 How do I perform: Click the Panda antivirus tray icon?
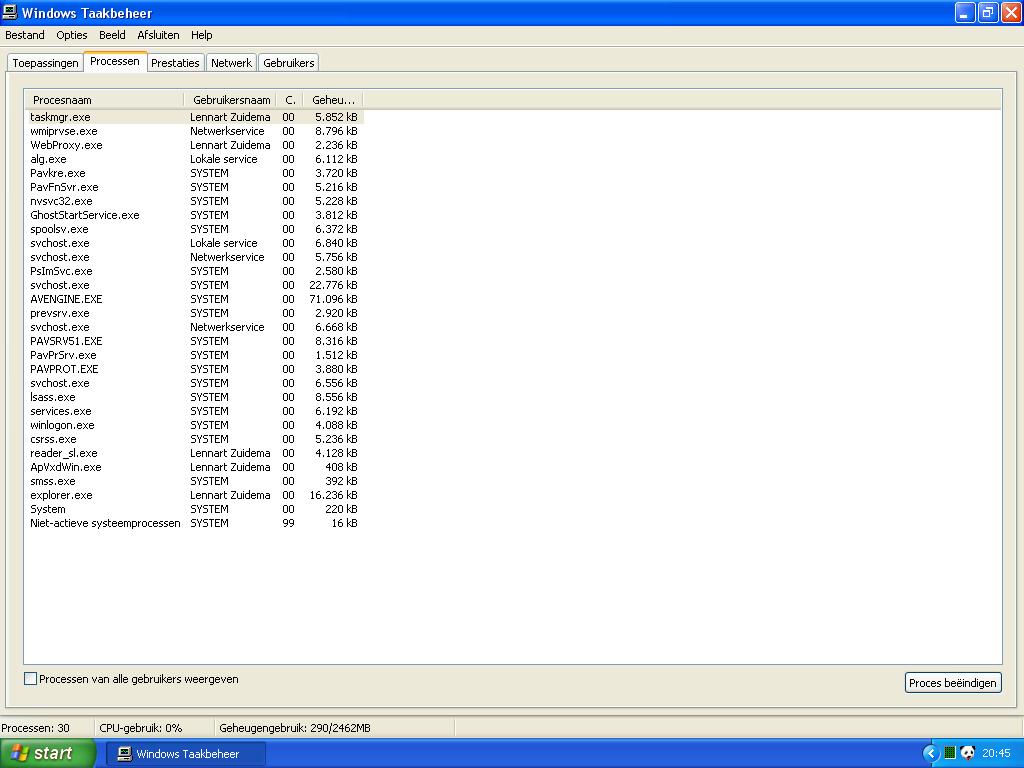[968, 753]
